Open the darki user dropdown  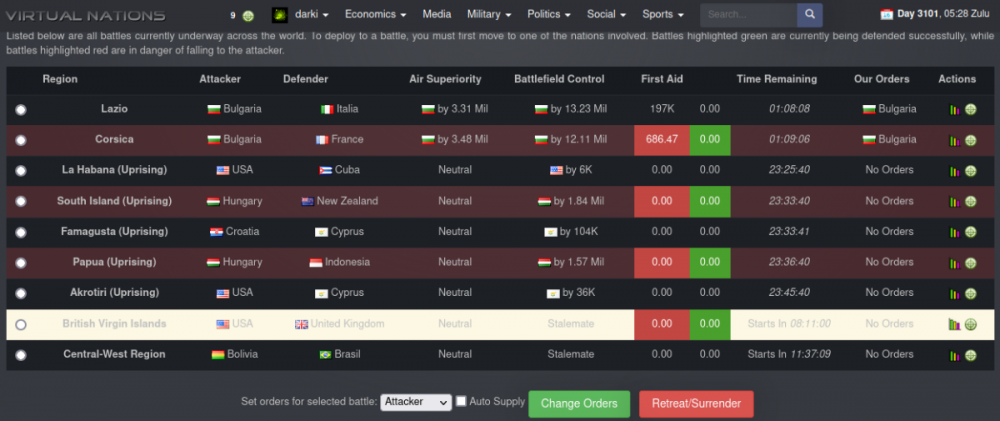pyautogui.click(x=300, y=14)
